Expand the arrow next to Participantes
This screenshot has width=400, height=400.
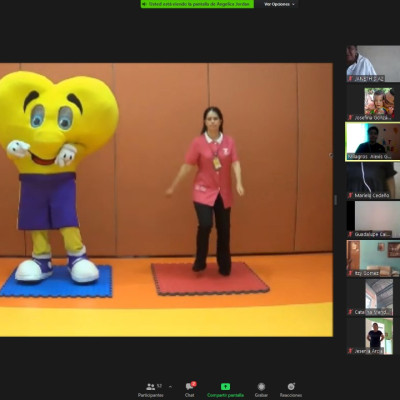tap(170, 387)
